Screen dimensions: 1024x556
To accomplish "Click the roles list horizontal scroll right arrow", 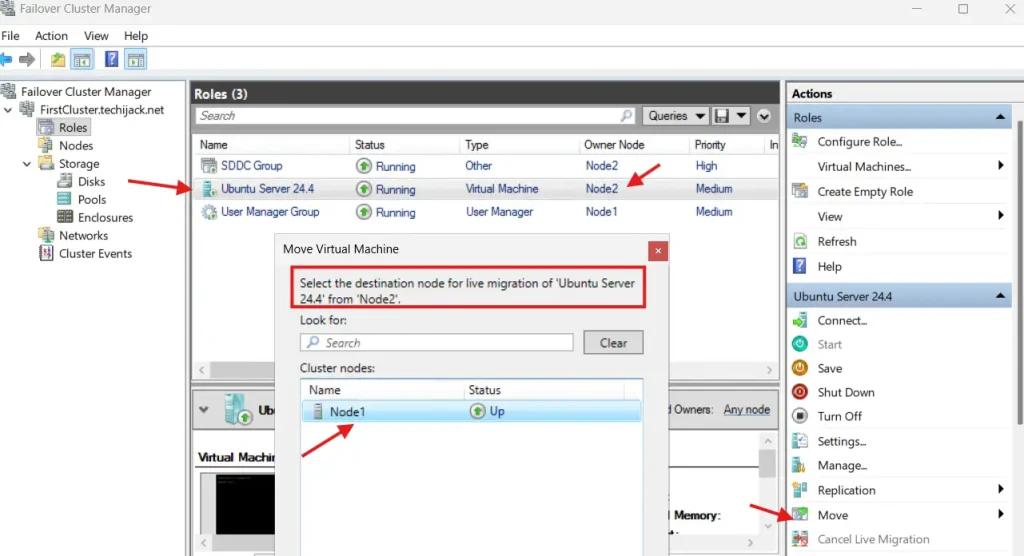I will (769, 370).
